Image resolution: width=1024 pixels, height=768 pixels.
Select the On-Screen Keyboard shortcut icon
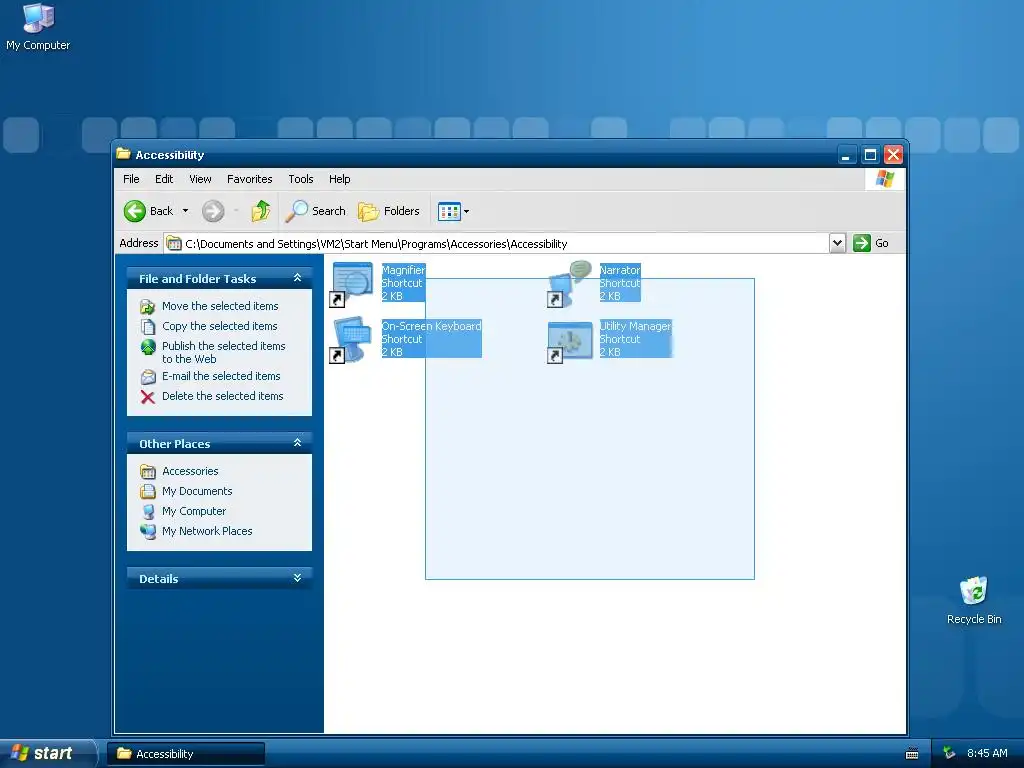pos(351,340)
